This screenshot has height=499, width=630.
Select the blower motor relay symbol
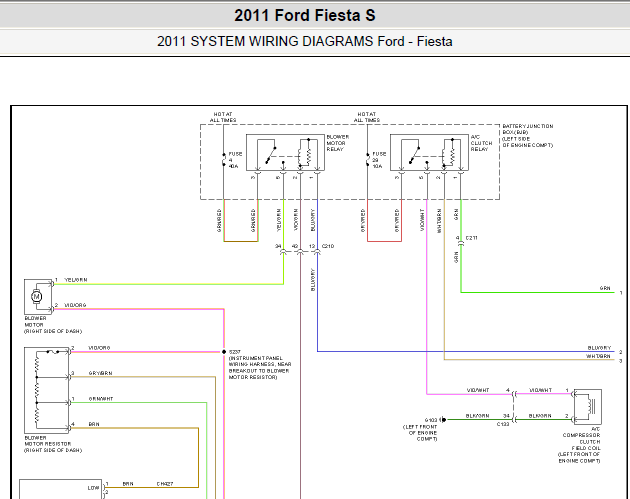285,152
